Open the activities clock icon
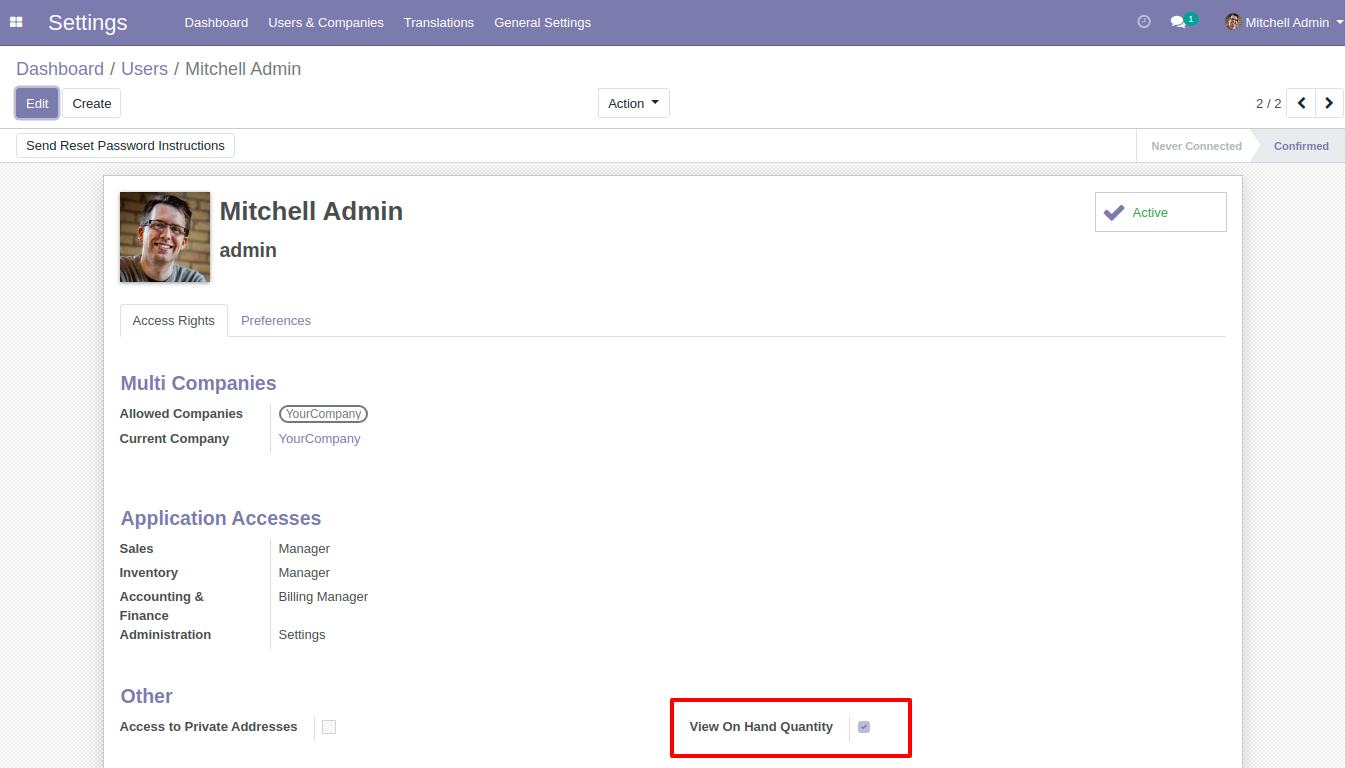Viewport: 1345px width, 768px height. click(1144, 22)
